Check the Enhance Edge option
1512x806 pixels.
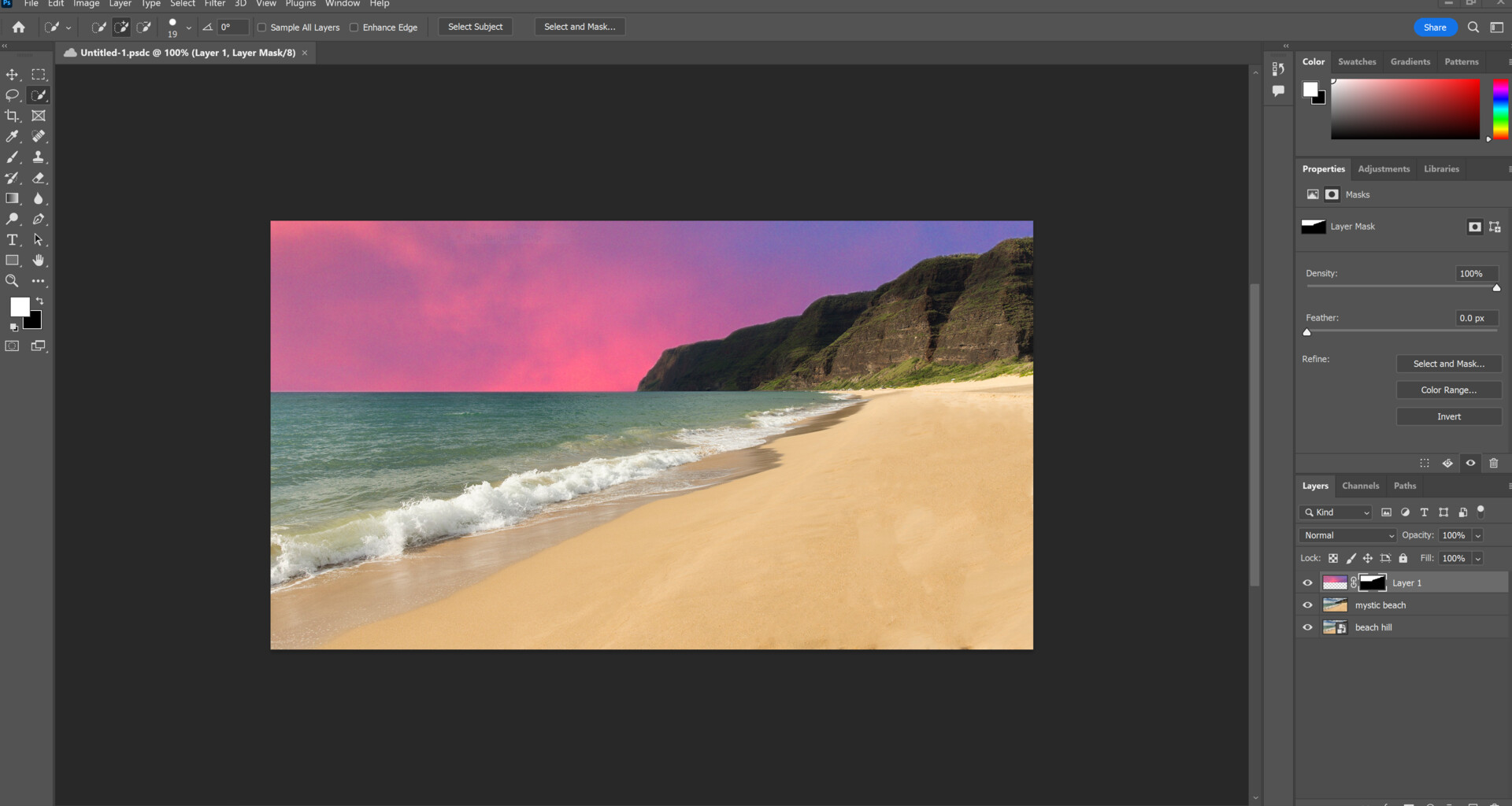(x=354, y=27)
